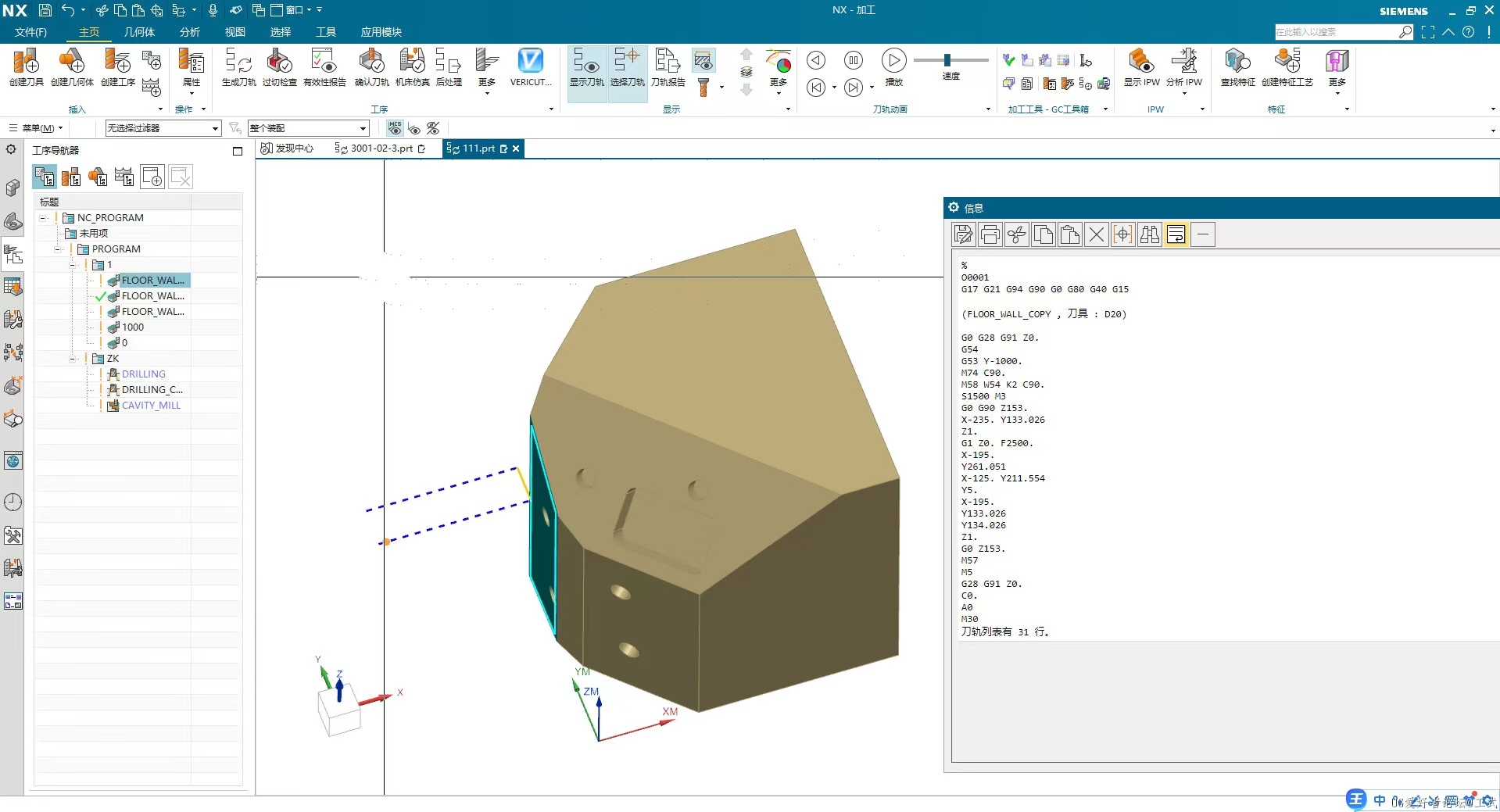This screenshot has width=1500, height=812.
Task: Toggle word wrap in 信息 window toolbar
Action: [1176, 234]
